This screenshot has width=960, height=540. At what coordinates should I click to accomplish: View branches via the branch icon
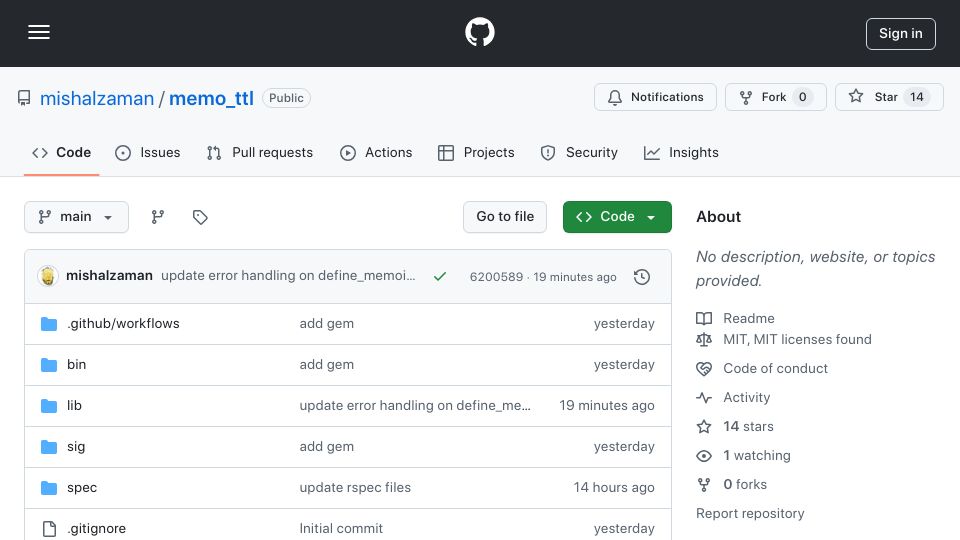pyautogui.click(x=157, y=217)
